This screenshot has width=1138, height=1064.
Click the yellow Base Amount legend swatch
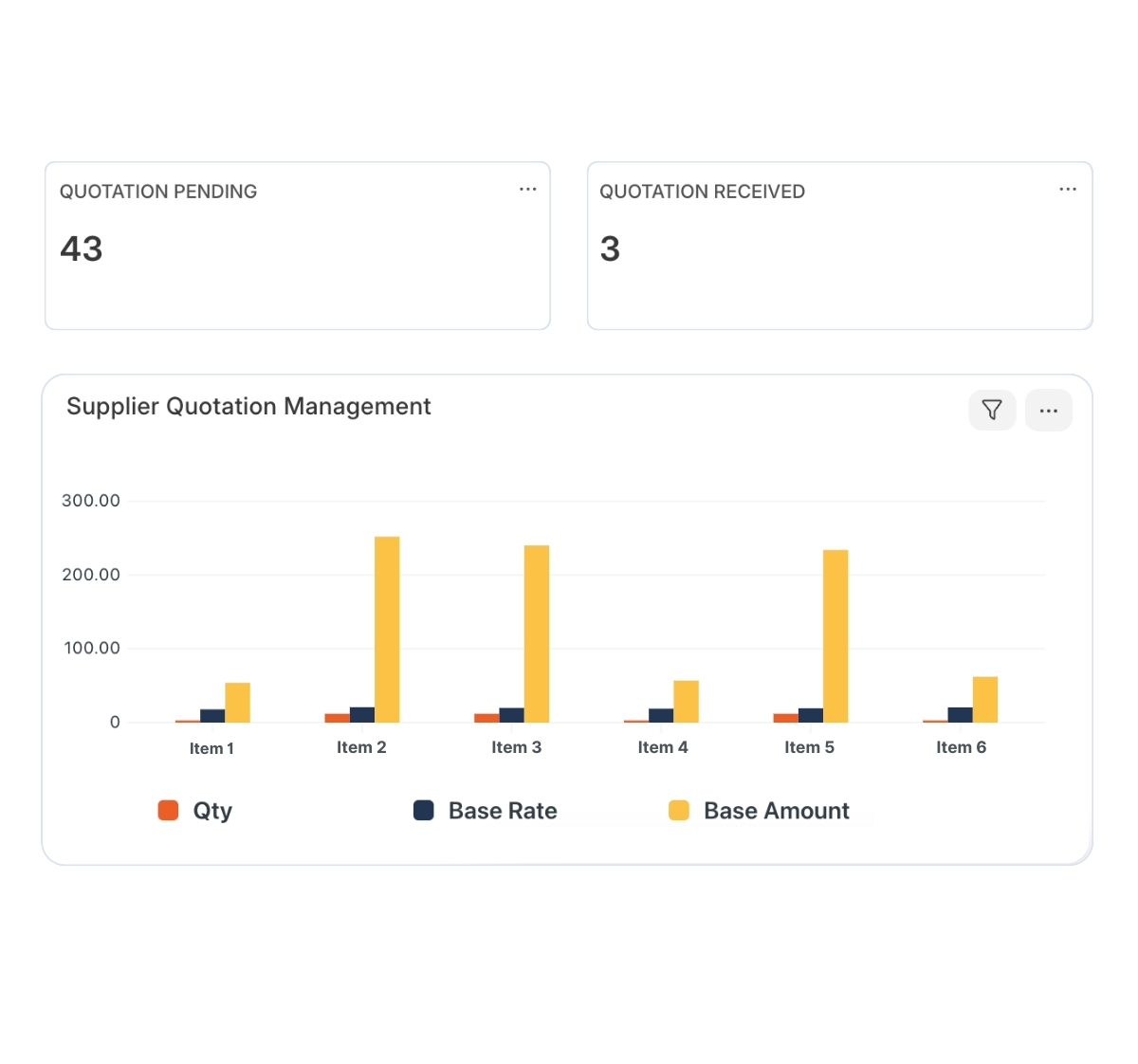coord(679,810)
